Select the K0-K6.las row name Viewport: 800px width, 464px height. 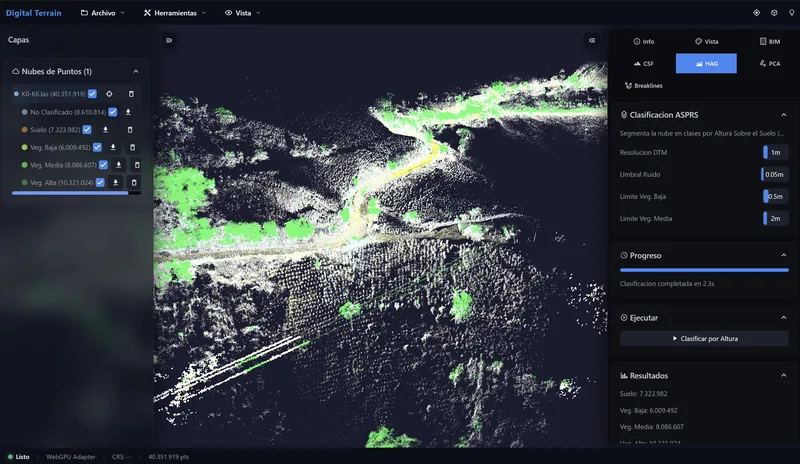point(53,94)
